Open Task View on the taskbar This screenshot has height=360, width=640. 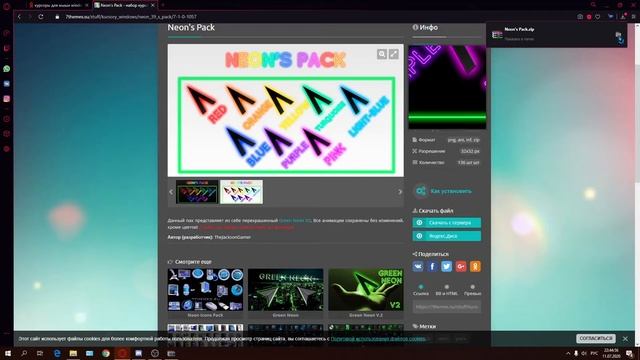pyautogui.click(x=40, y=353)
